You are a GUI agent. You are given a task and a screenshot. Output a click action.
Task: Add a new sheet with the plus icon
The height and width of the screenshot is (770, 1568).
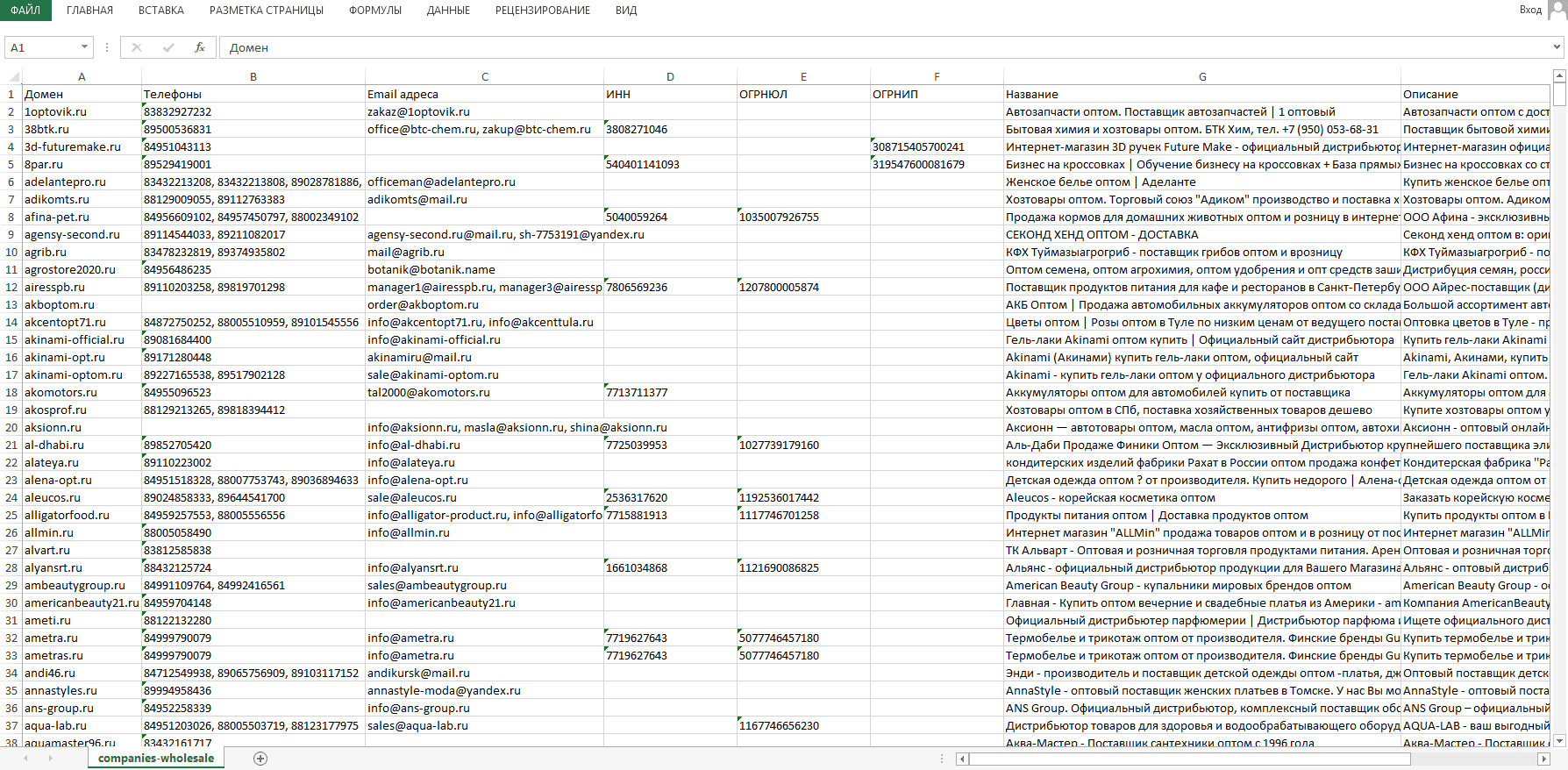pos(260,759)
